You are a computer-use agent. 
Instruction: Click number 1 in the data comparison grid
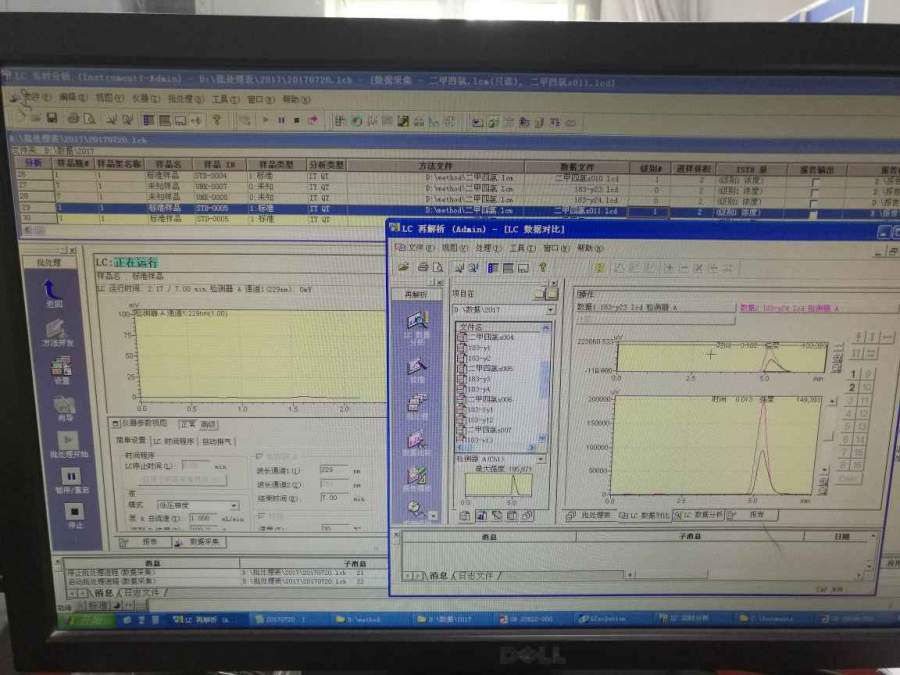coord(853,375)
